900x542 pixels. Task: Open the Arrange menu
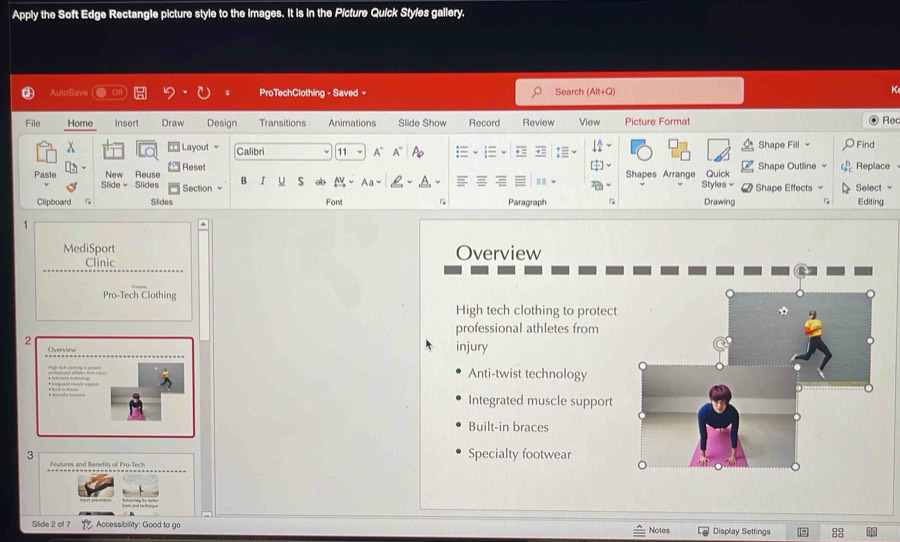[679, 161]
